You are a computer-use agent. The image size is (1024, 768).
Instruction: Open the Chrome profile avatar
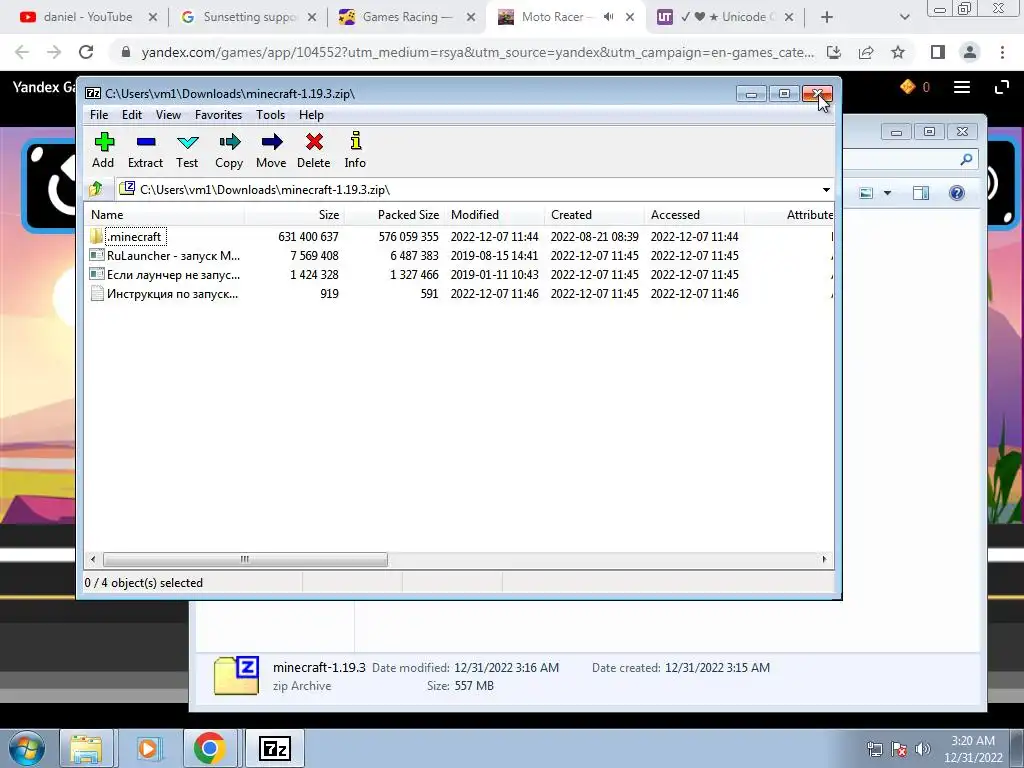point(970,52)
